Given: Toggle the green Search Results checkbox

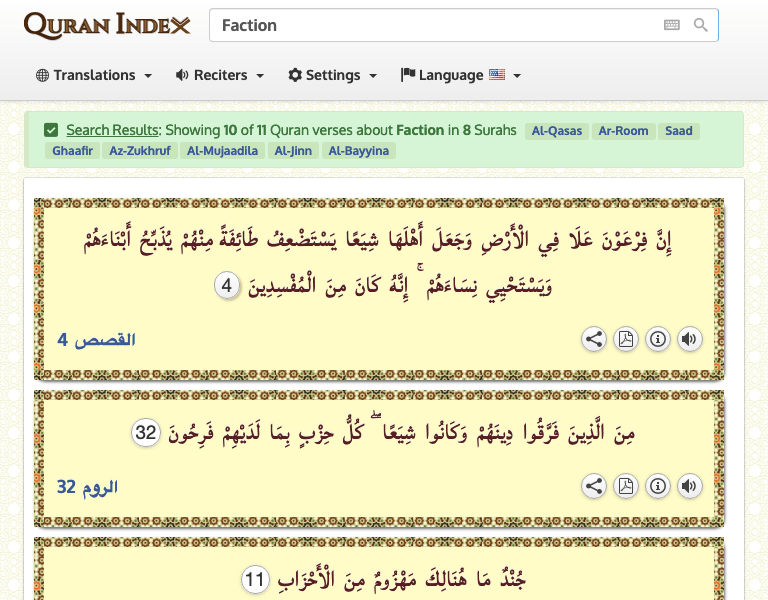Looking at the screenshot, I should [x=51, y=130].
